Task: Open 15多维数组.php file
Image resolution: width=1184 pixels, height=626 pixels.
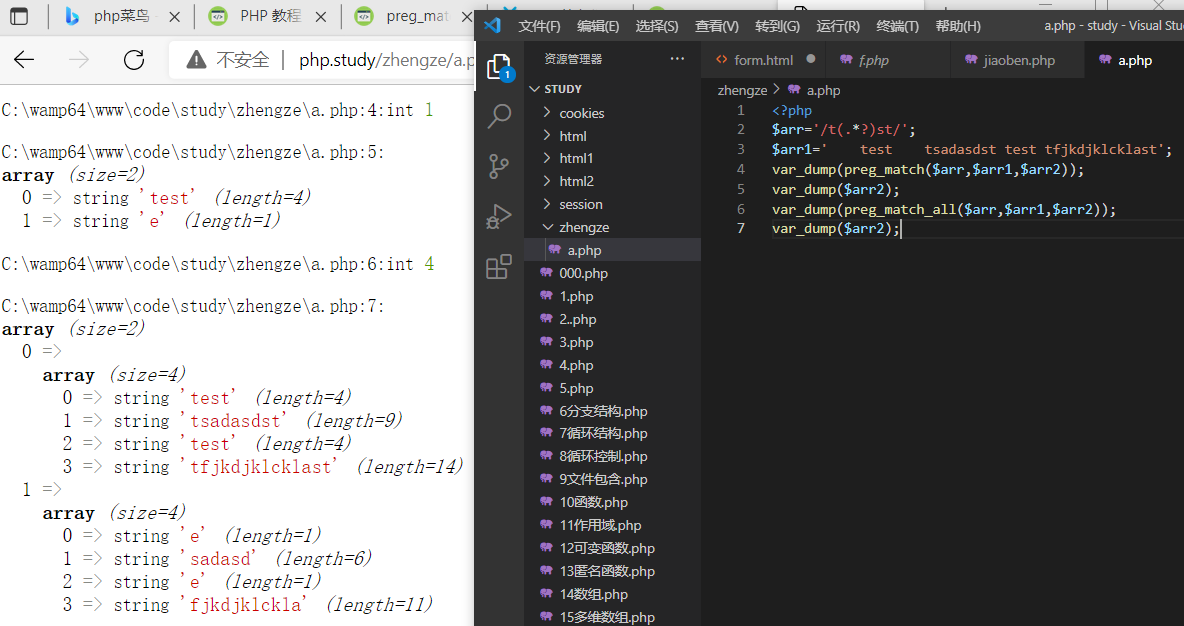Action: click(612, 617)
